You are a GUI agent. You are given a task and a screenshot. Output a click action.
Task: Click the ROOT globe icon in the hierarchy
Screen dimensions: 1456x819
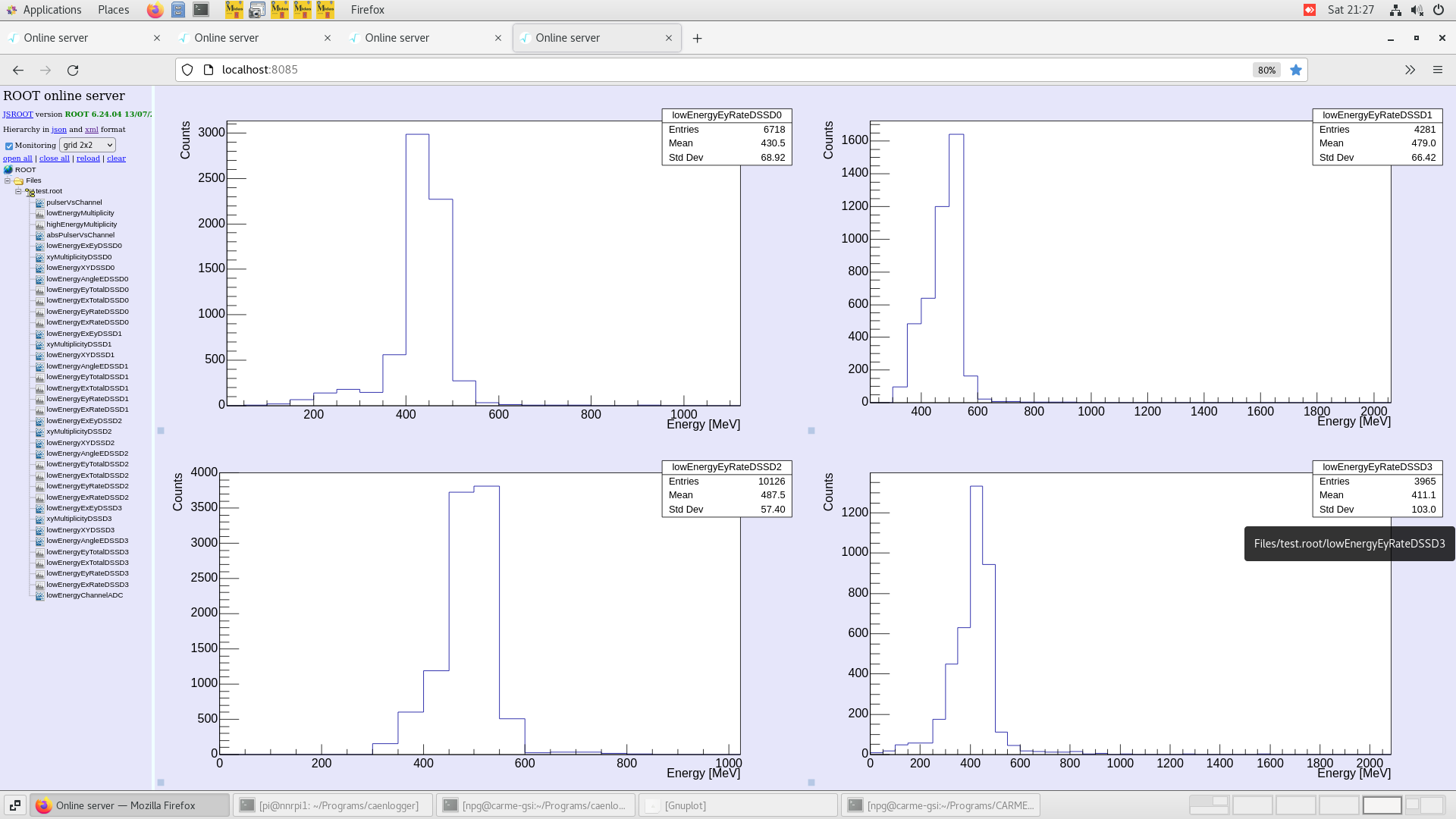[8, 170]
